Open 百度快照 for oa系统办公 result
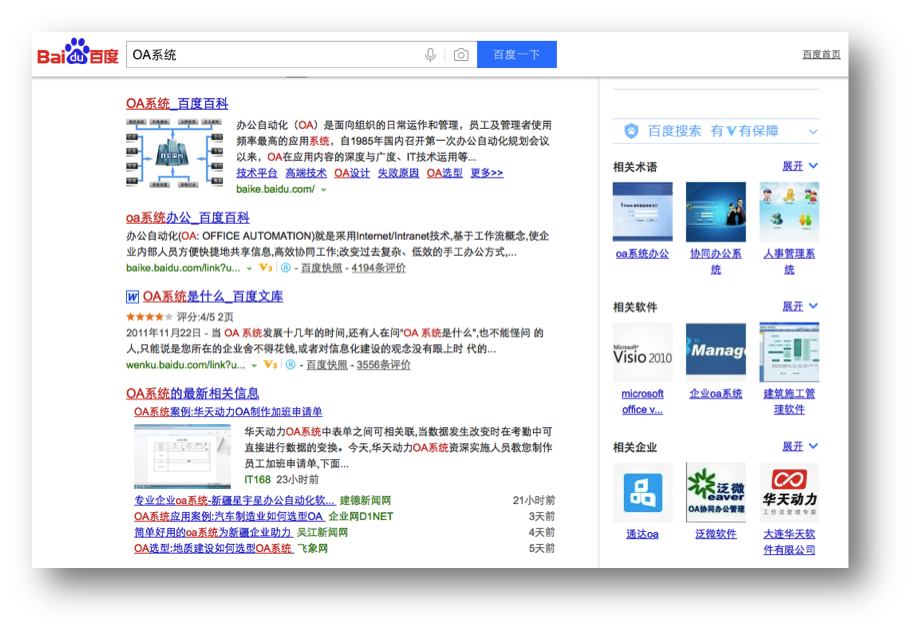 click(x=321, y=268)
